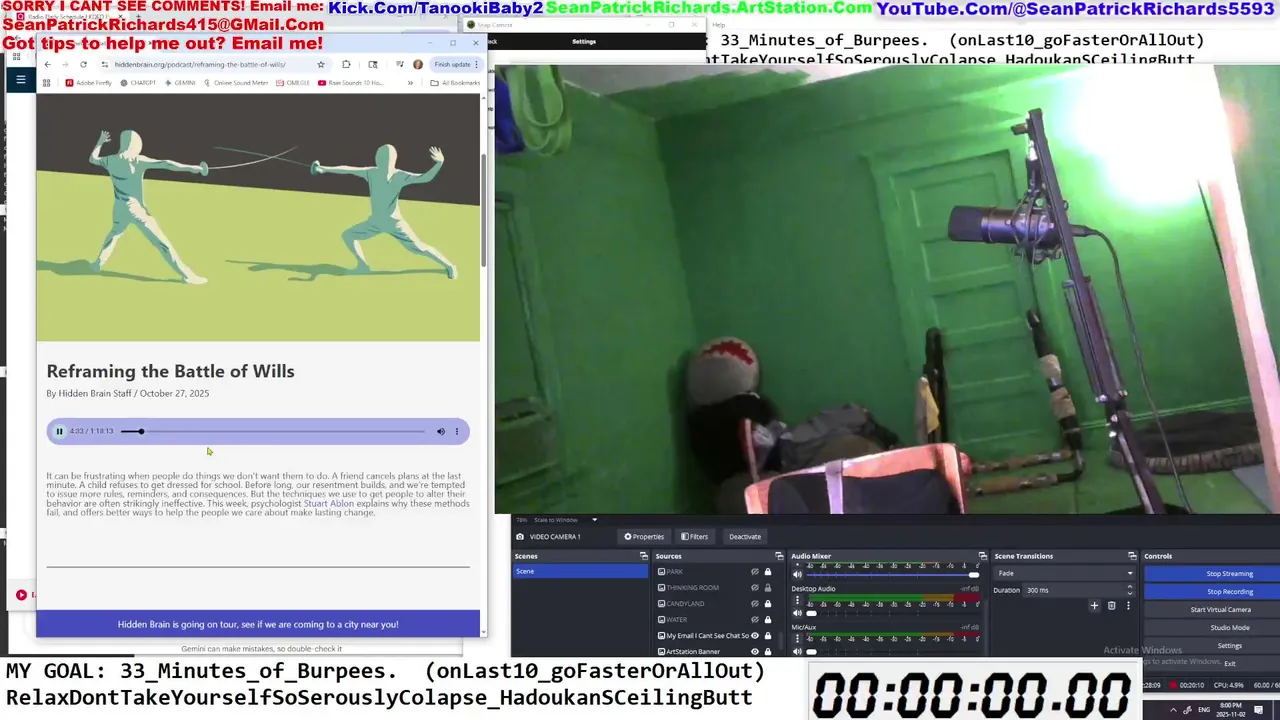This screenshot has width=1280, height=720.
Task: Remove transition with trash icon
Action: coord(1111,605)
